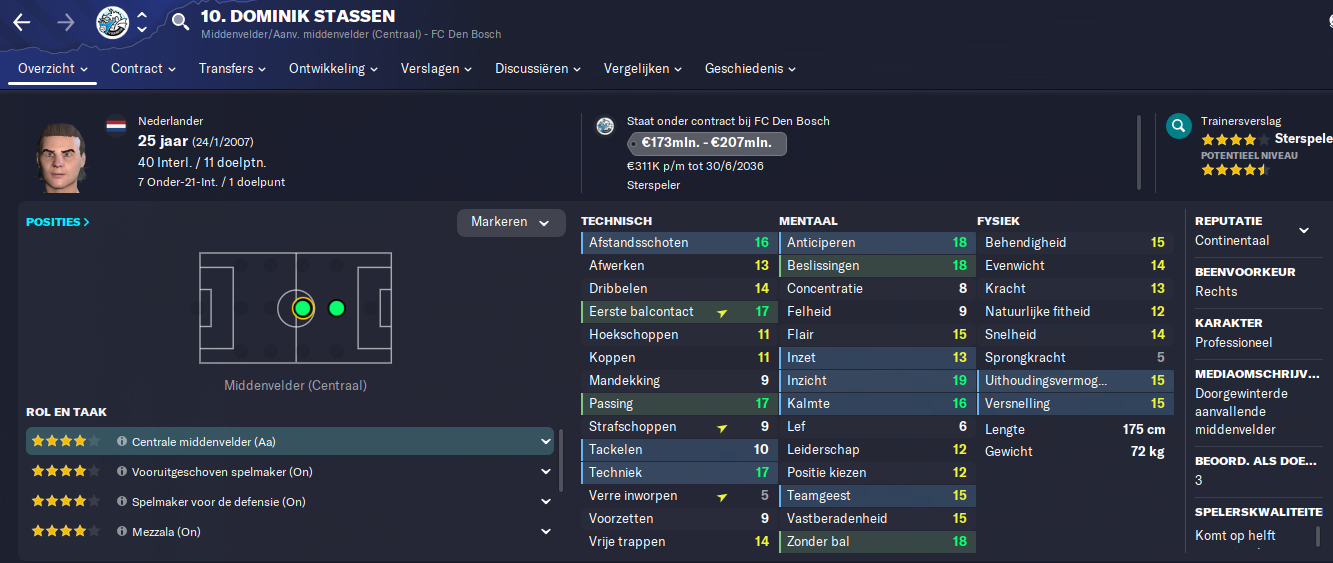This screenshot has width=1333, height=563.
Task: Click the info icon beside Mezzala (On)
Action: 122,532
